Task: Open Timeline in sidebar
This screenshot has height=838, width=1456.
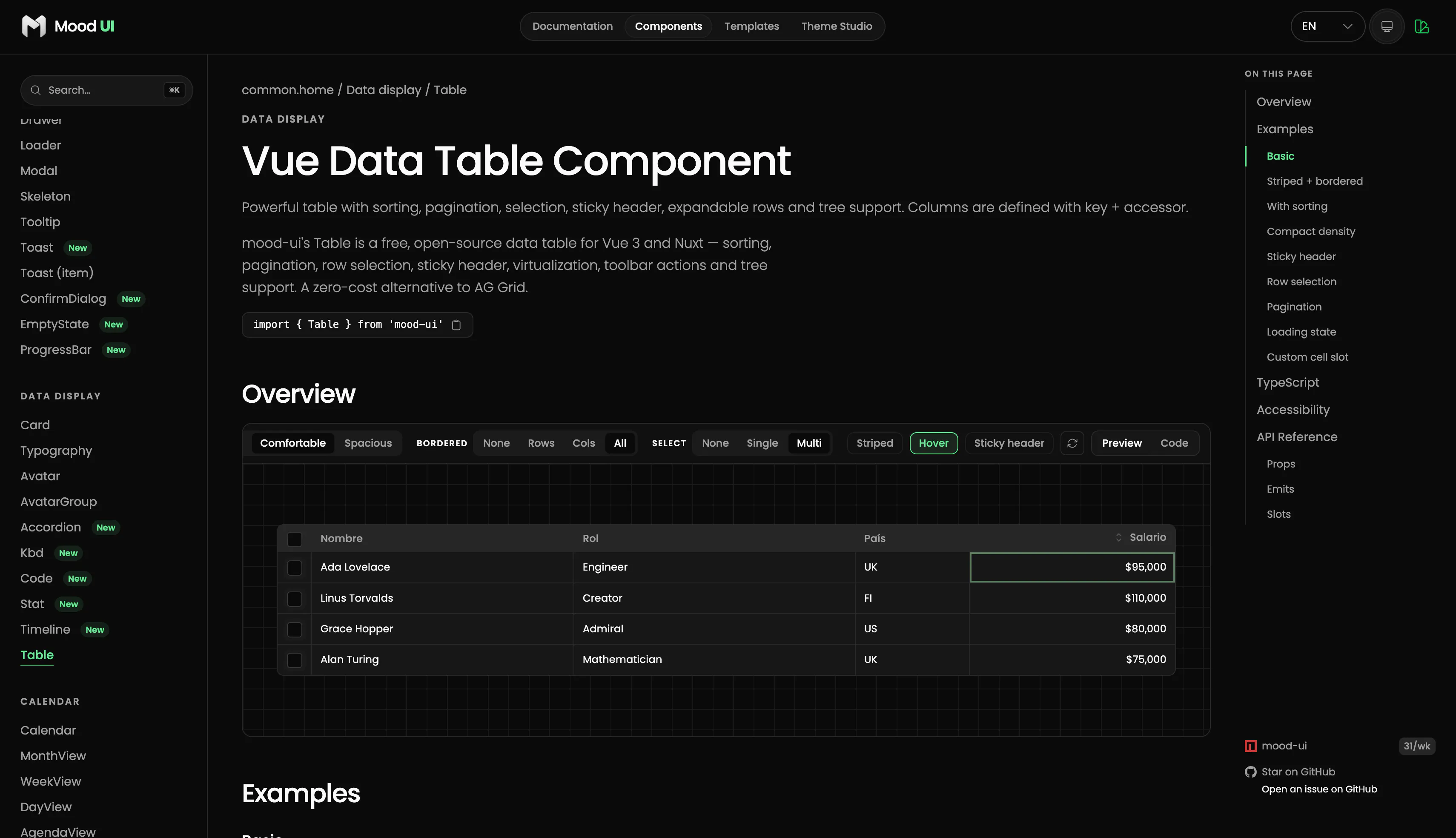Action: point(45,630)
